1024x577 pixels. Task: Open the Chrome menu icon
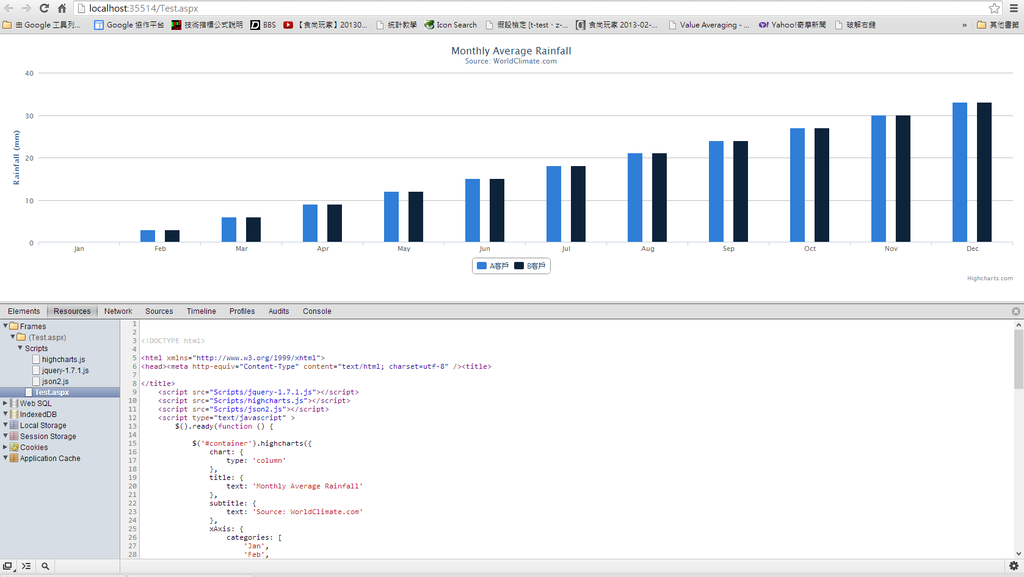pos(1013,8)
